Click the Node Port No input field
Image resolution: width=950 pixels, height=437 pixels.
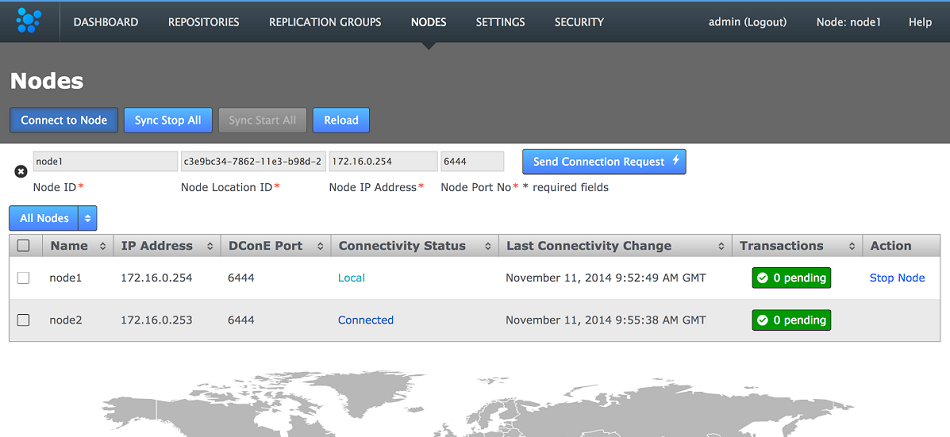[x=472, y=161]
